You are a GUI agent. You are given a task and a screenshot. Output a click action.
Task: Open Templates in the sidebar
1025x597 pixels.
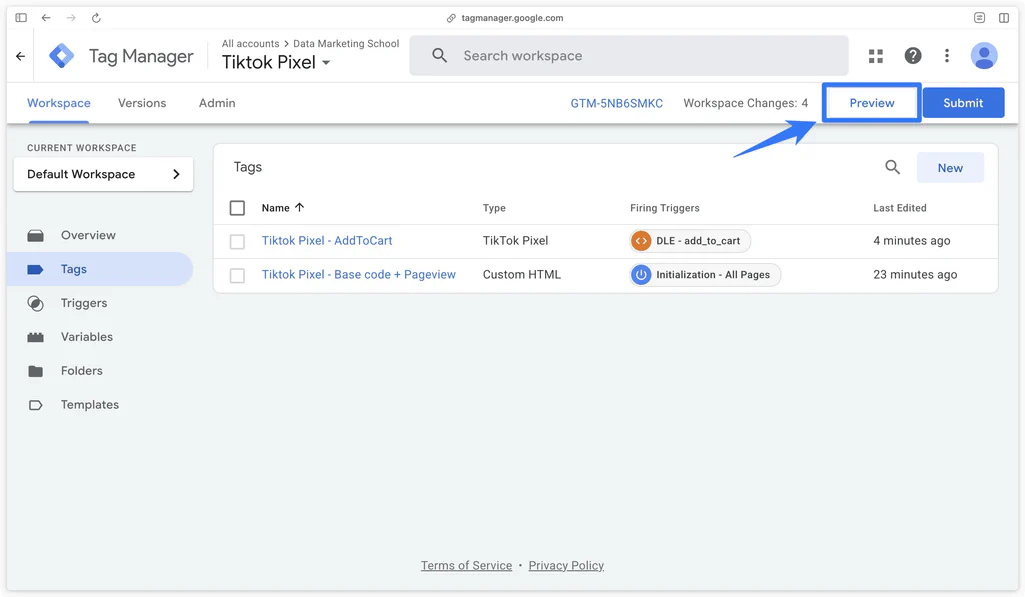(x=90, y=405)
